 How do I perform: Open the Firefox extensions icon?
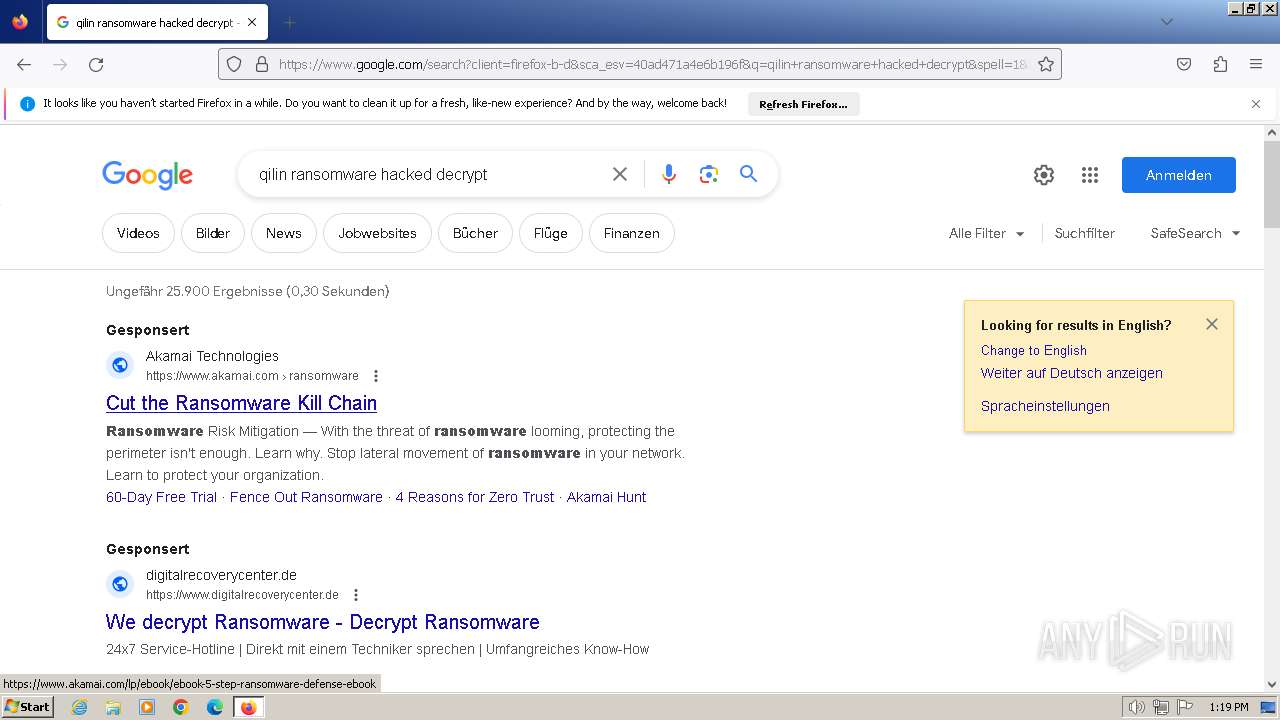coord(1220,64)
